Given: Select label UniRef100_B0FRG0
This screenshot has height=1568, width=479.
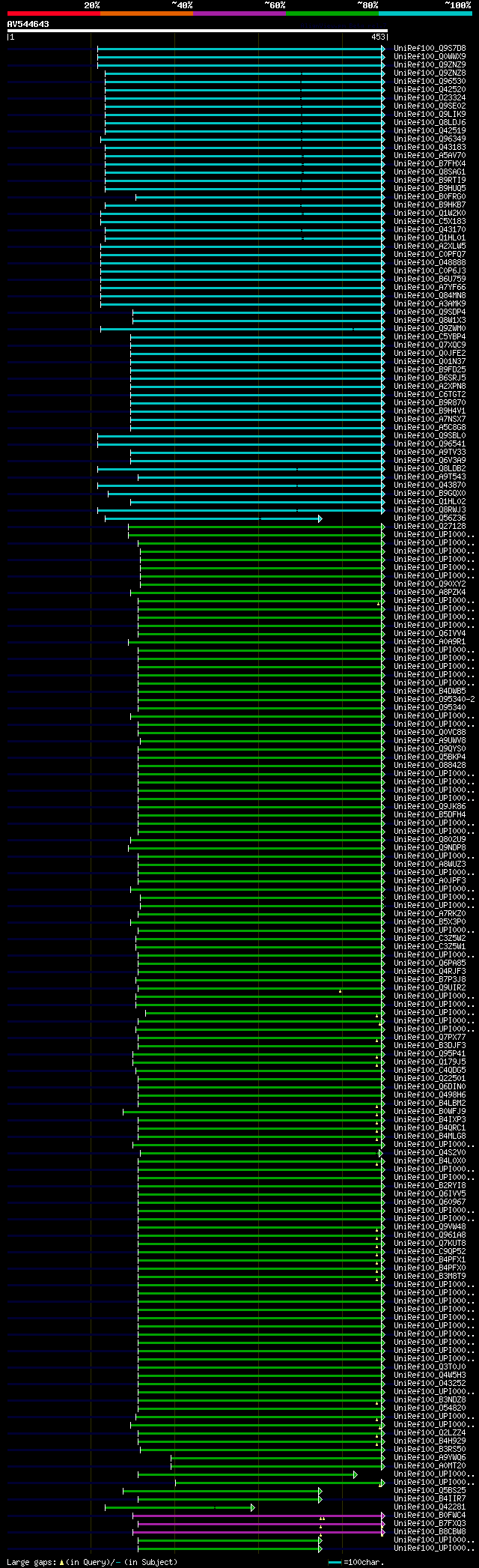Looking at the screenshot, I should pyautogui.click(x=430, y=197).
